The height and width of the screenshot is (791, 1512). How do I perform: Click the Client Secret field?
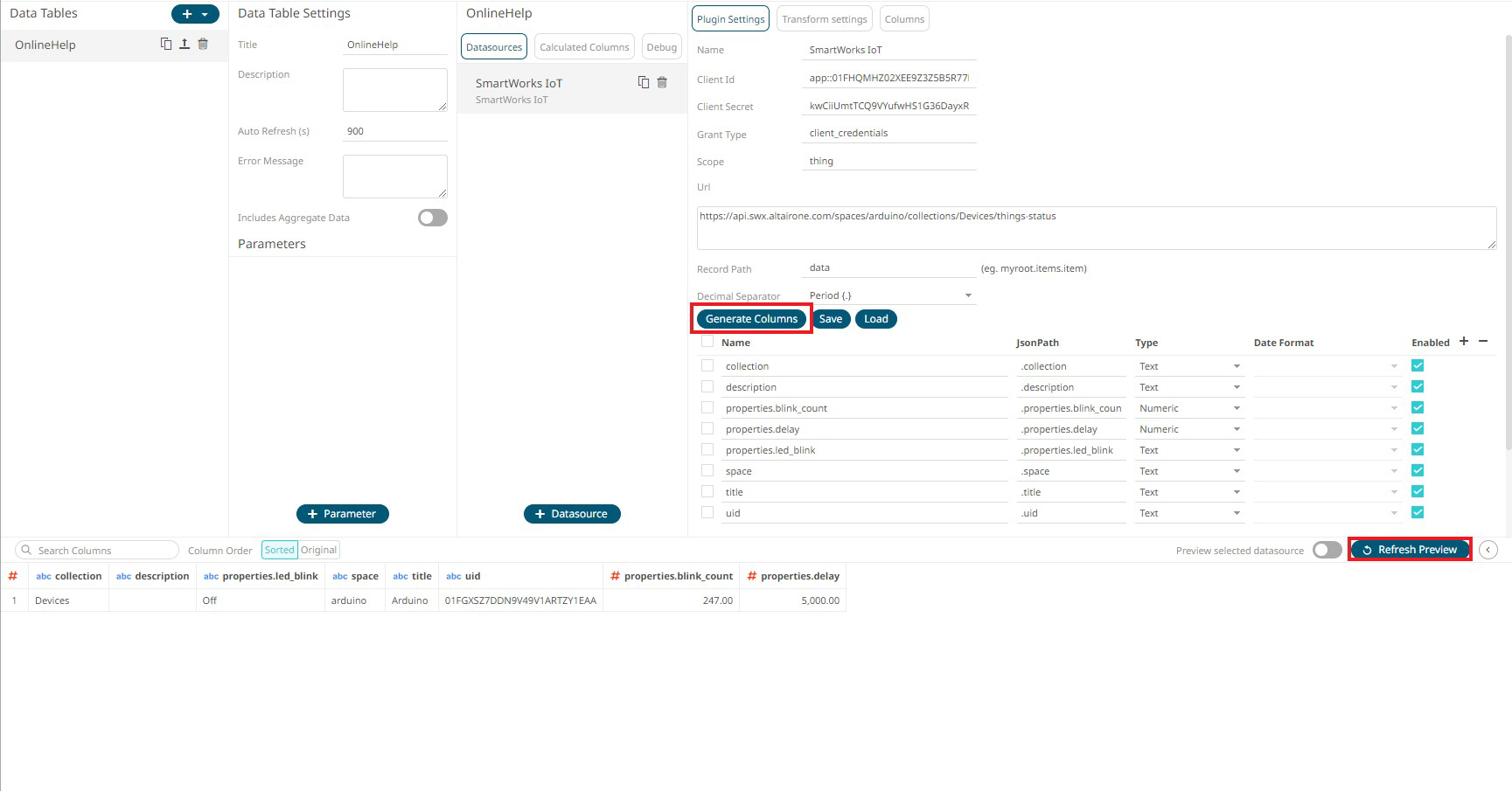click(888, 106)
